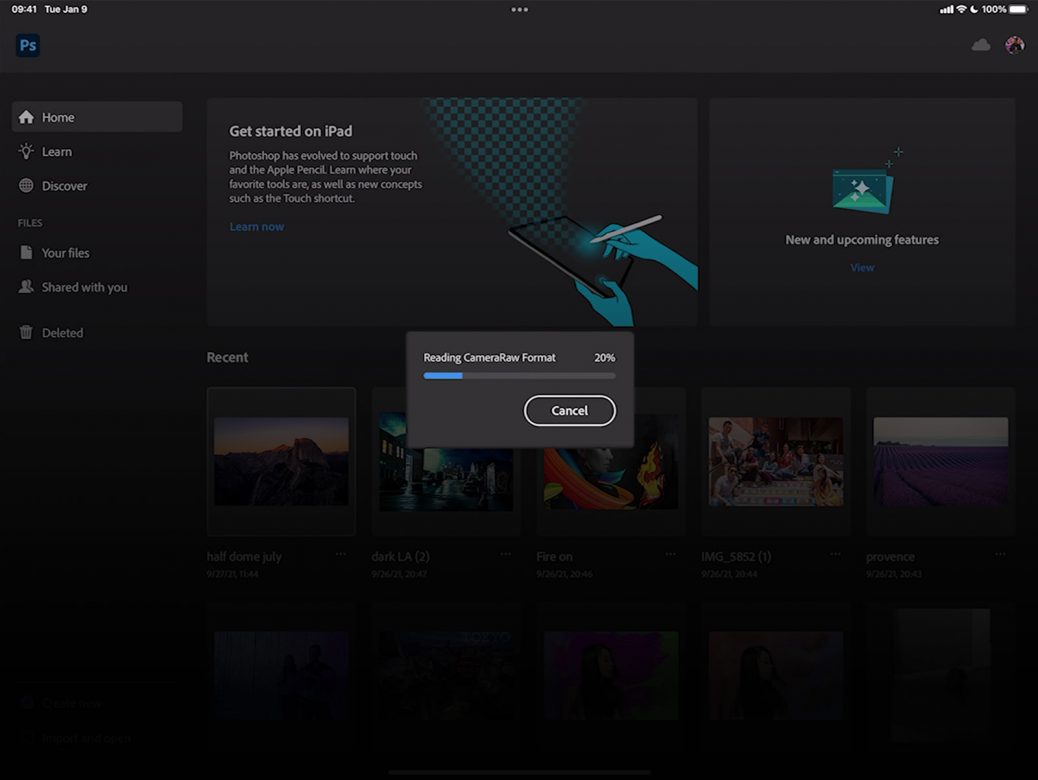Follow the Learn now link
1038x780 pixels.
(257, 226)
